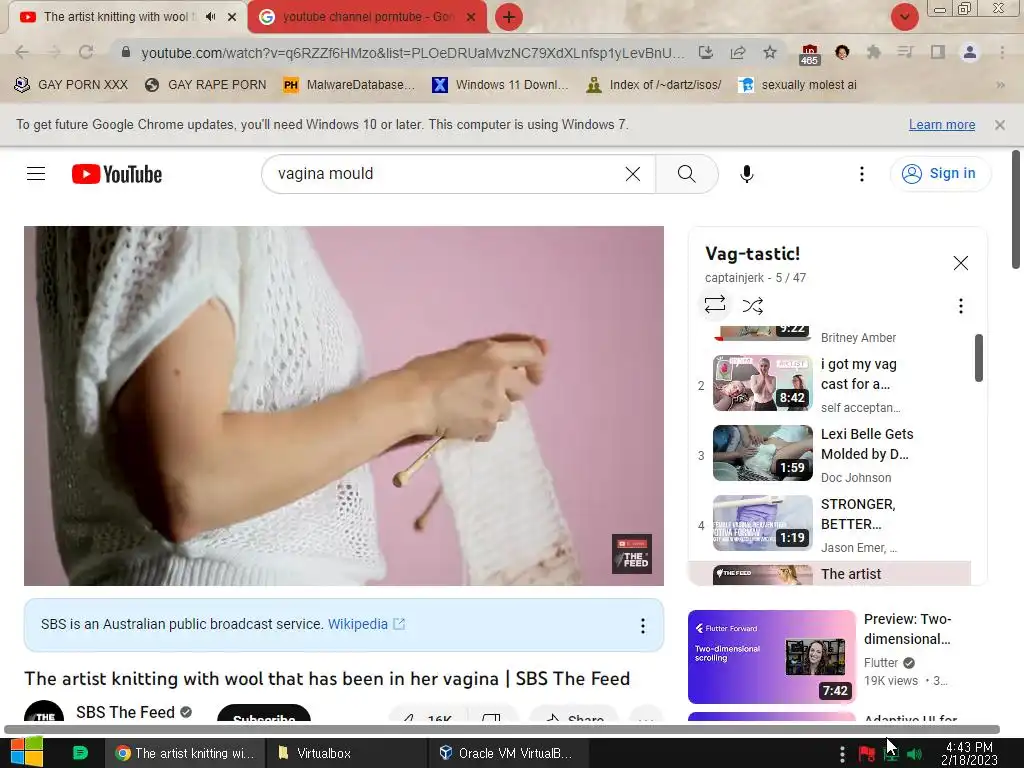
Task: Open the Chrome side panel icon
Action: tap(938, 52)
